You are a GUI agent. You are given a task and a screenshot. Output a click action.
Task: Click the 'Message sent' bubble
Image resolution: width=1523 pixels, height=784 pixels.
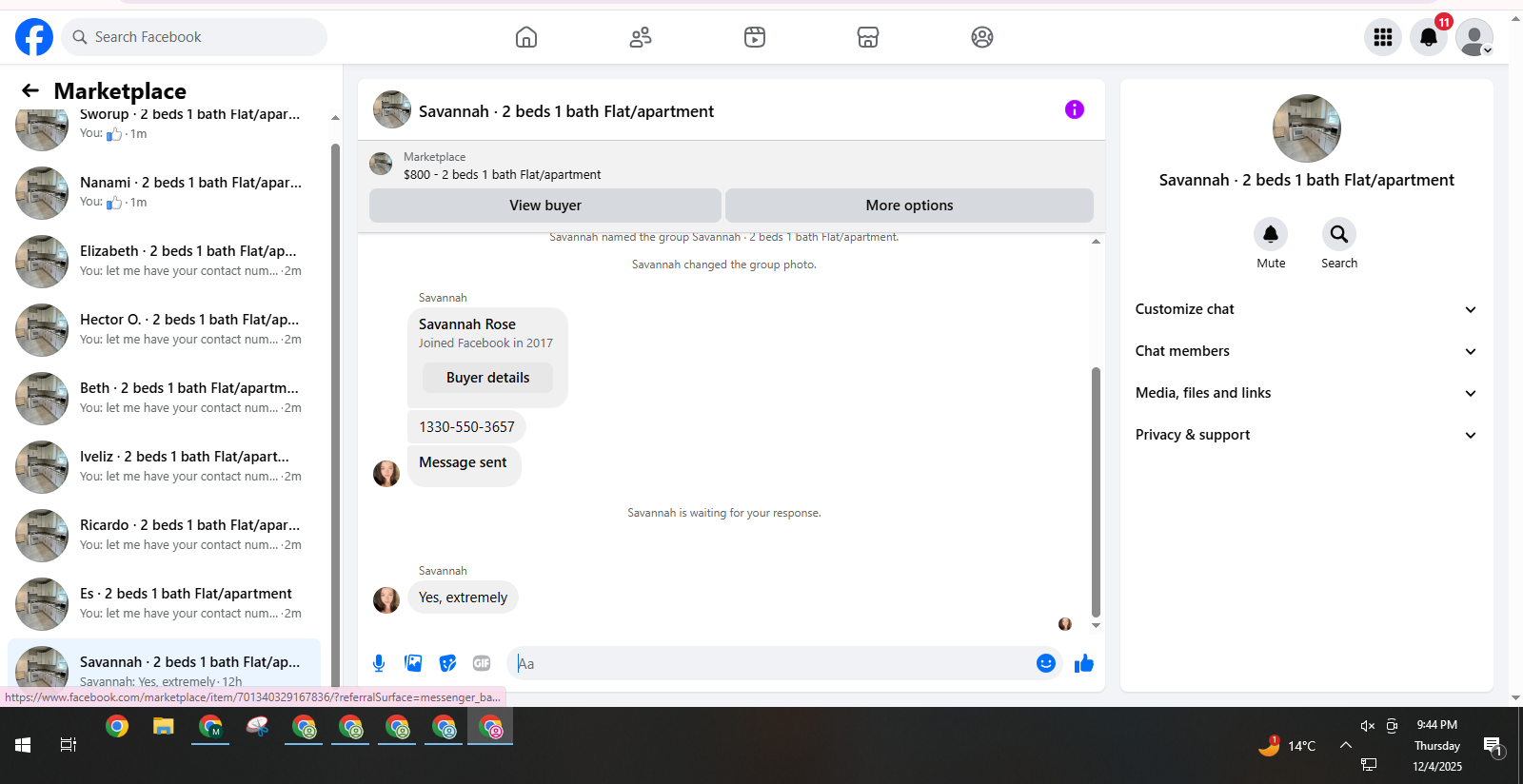(x=464, y=466)
